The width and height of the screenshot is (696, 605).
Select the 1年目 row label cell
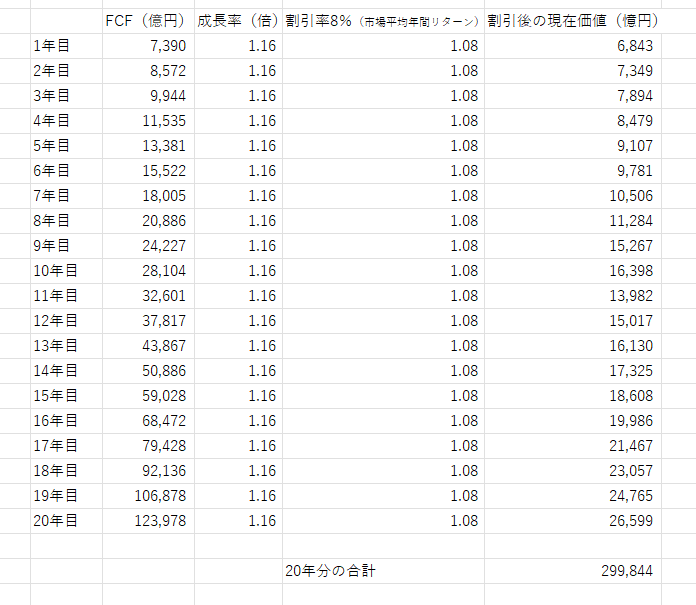click(66, 46)
